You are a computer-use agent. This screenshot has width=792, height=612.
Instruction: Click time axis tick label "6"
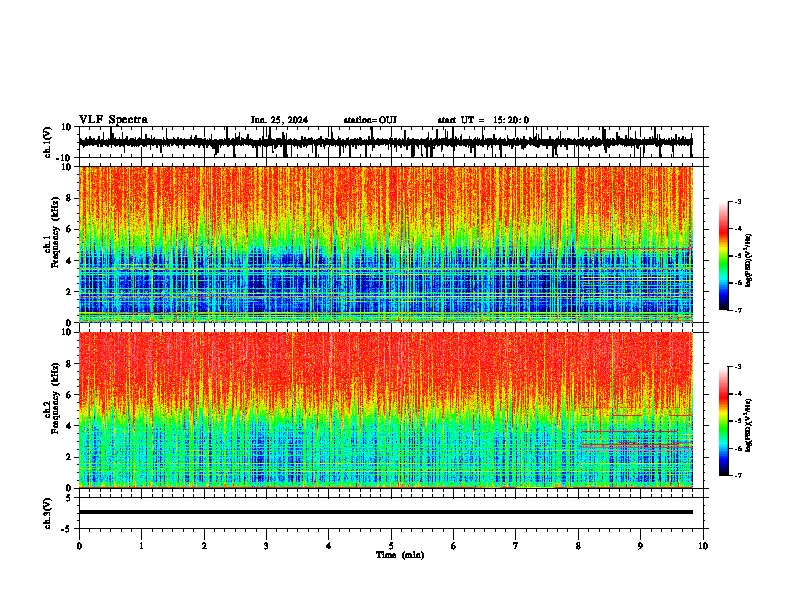coord(454,546)
